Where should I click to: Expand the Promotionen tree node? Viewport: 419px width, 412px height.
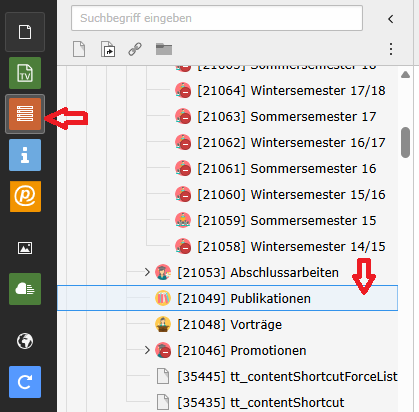pyautogui.click(x=147, y=350)
